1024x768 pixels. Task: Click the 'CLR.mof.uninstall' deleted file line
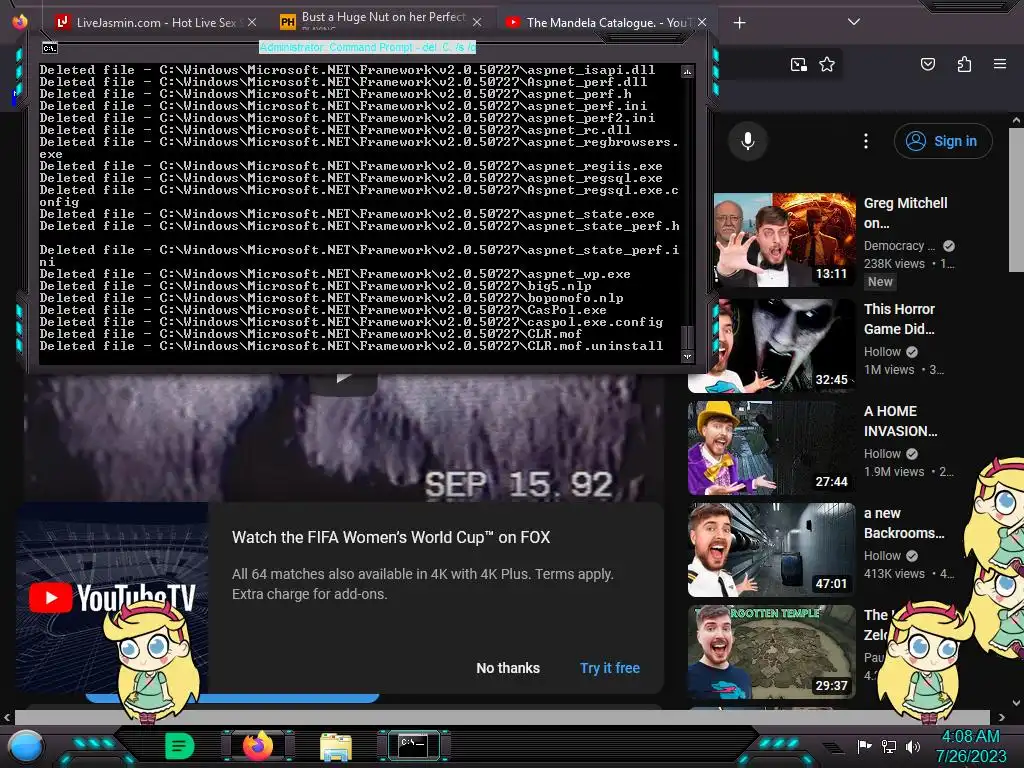tap(351, 346)
